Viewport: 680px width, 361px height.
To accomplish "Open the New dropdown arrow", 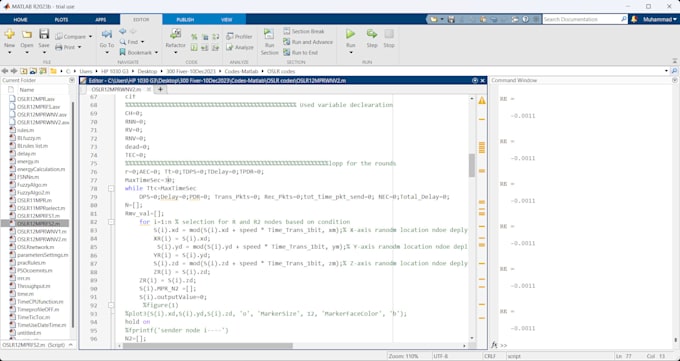I will click(x=9, y=53).
